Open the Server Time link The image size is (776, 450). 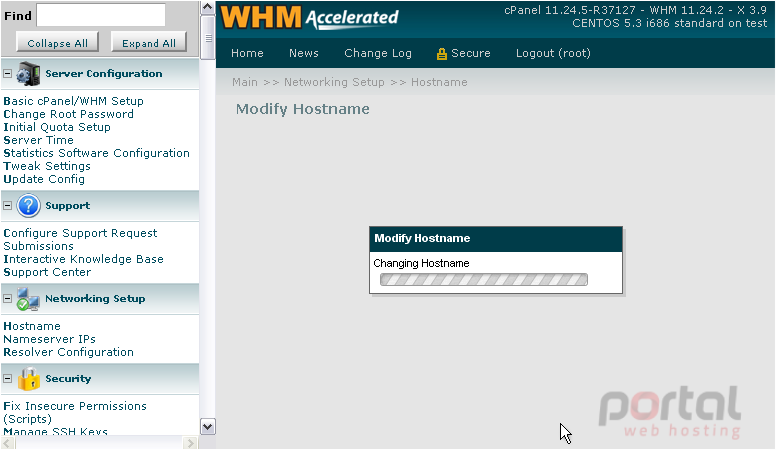point(39,140)
